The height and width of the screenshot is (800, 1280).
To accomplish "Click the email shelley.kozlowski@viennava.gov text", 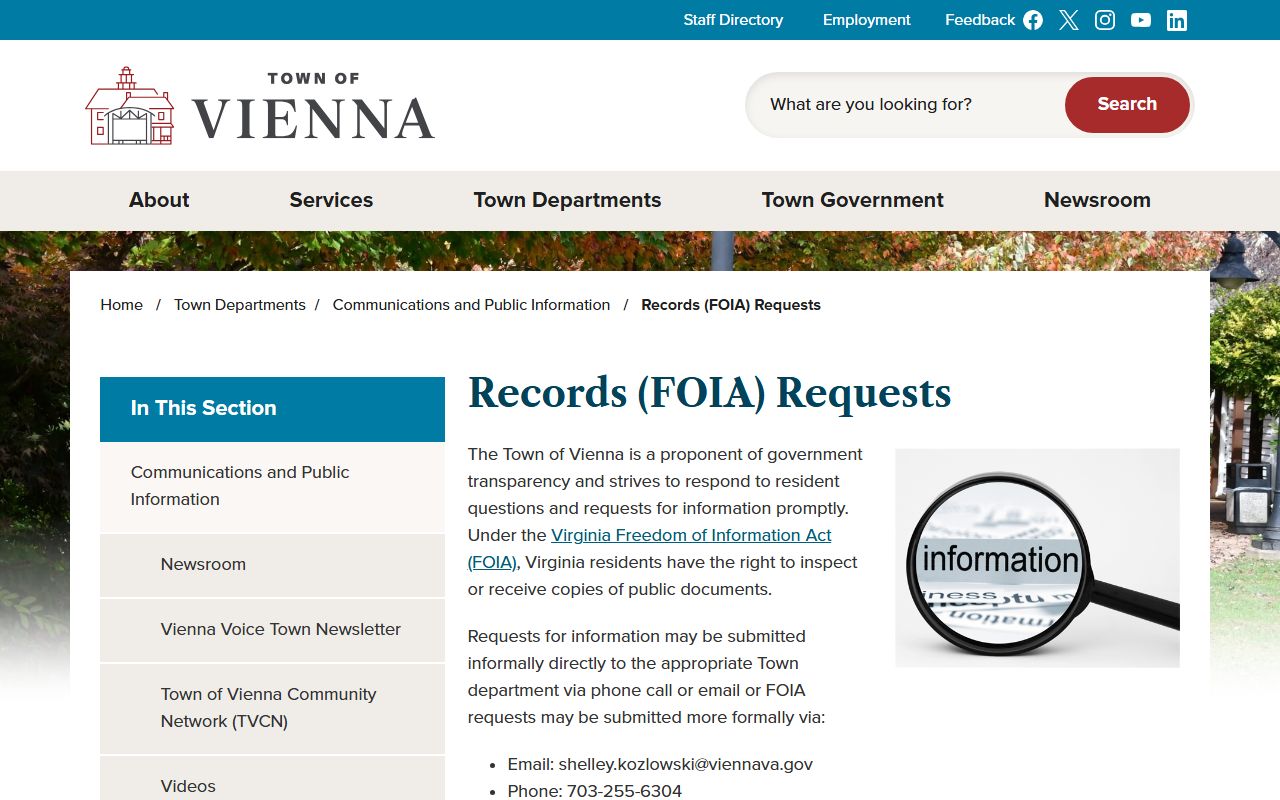I will tap(685, 764).
